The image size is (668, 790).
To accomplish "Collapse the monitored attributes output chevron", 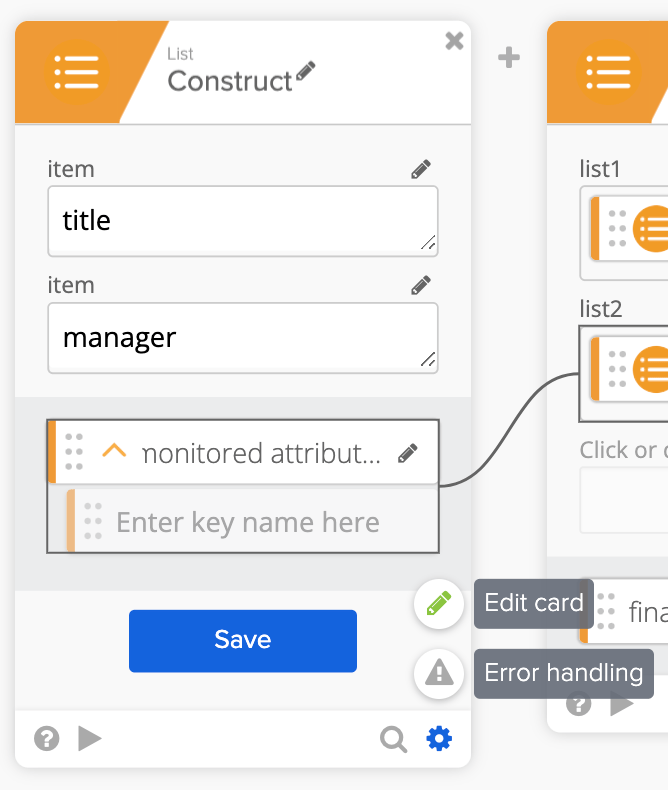I will [115, 452].
